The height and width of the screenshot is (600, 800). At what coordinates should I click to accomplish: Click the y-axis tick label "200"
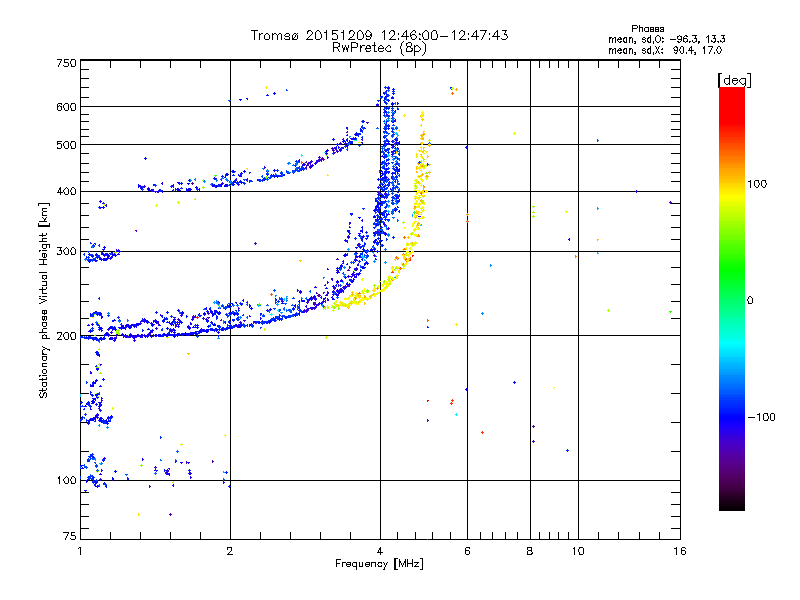pyautogui.click(x=67, y=336)
